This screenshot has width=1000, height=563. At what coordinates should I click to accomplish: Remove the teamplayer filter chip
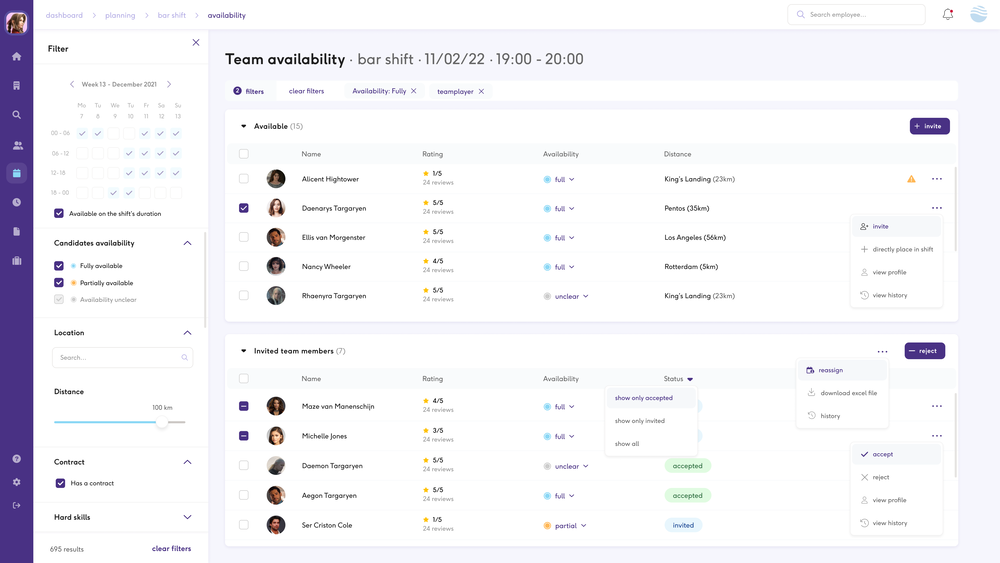(x=481, y=91)
